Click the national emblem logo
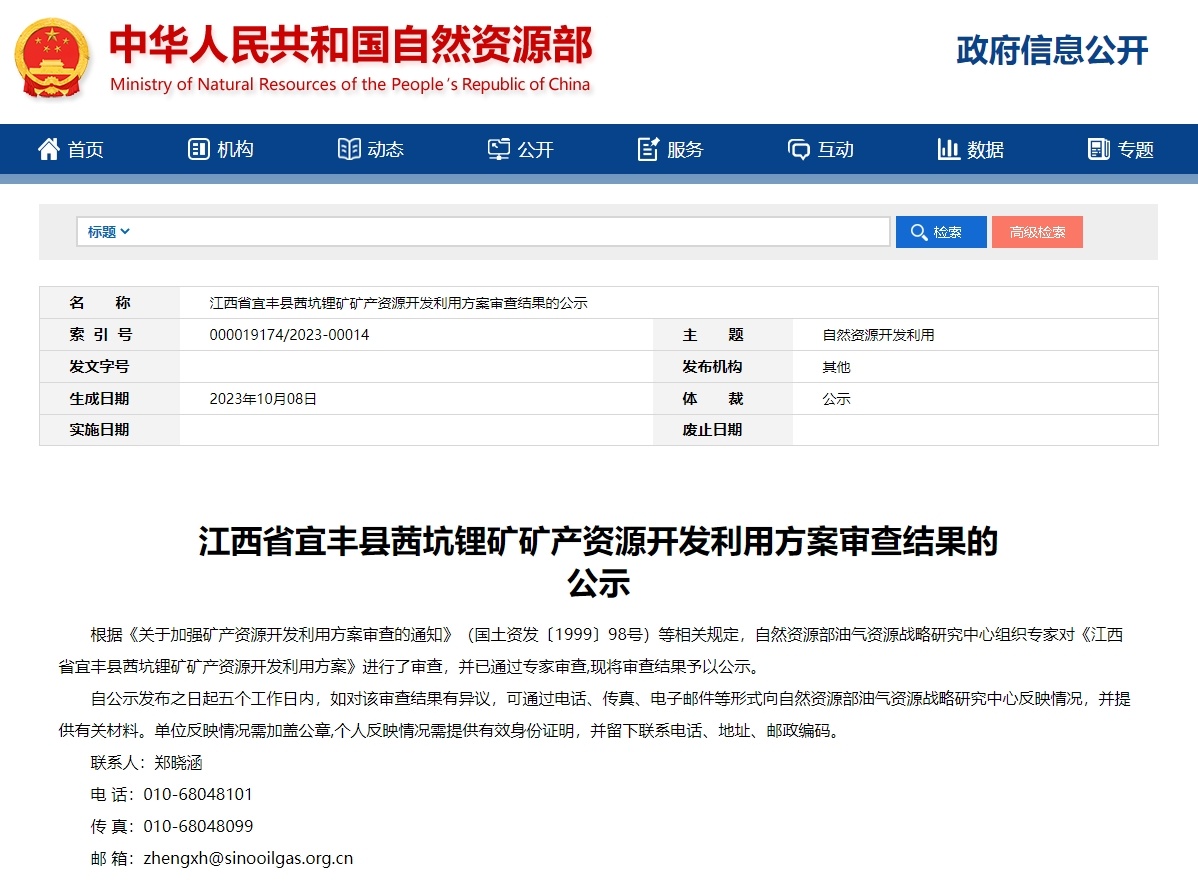Image resolution: width=1198 pixels, height=887 pixels. pyautogui.click(x=52, y=58)
